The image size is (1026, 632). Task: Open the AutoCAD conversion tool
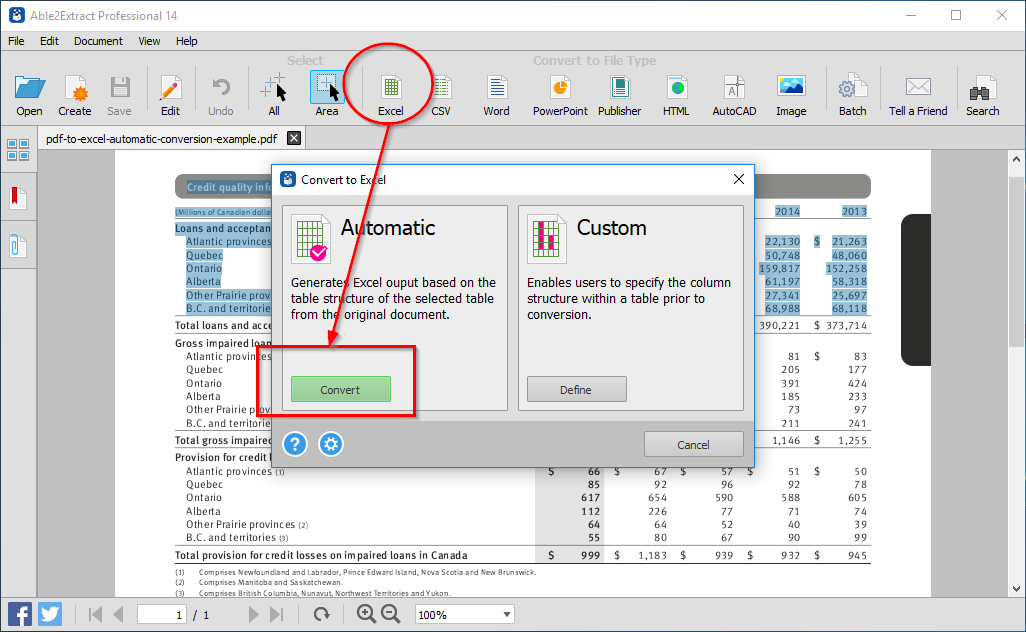point(733,92)
